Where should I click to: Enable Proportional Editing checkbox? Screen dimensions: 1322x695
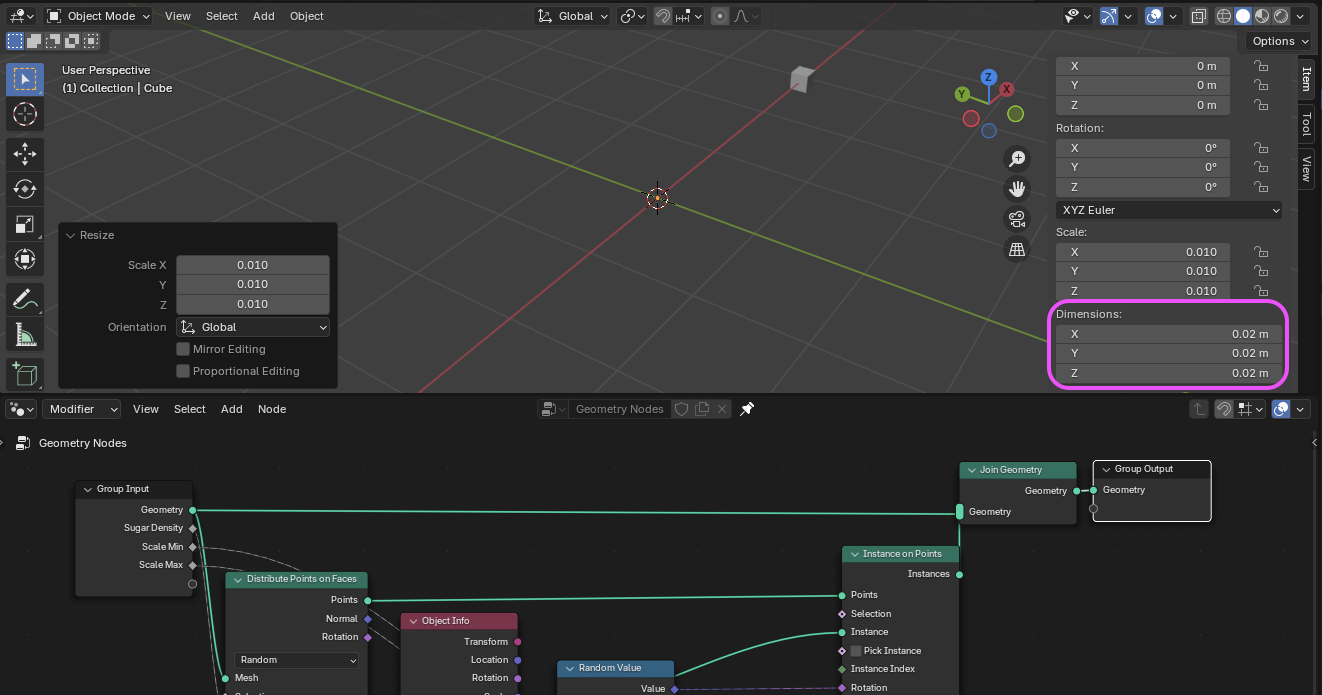(x=183, y=371)
